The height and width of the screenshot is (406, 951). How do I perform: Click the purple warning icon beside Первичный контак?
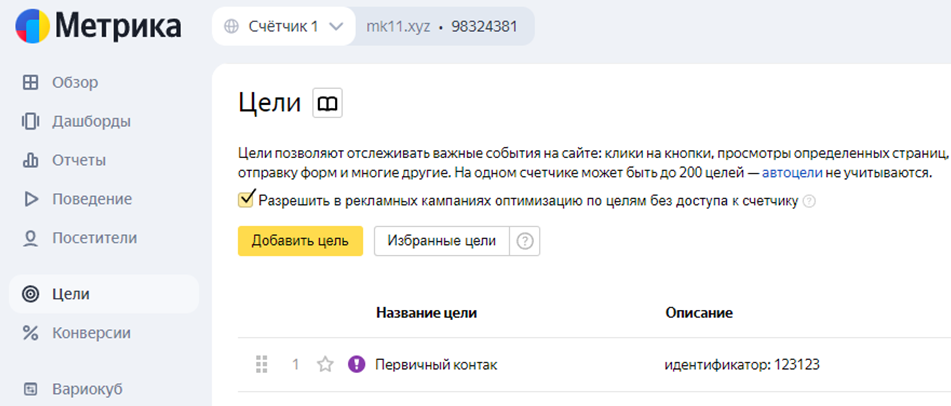pos(357,364)
